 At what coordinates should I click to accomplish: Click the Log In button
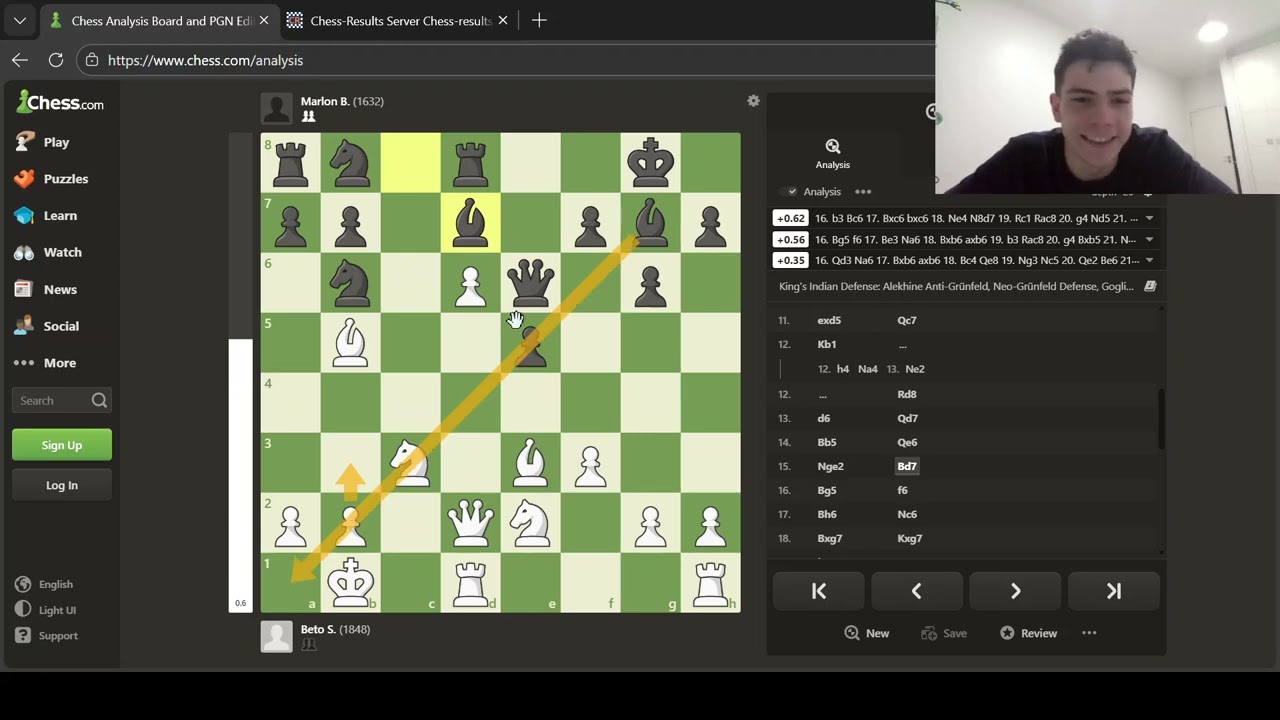coord(62,485)
